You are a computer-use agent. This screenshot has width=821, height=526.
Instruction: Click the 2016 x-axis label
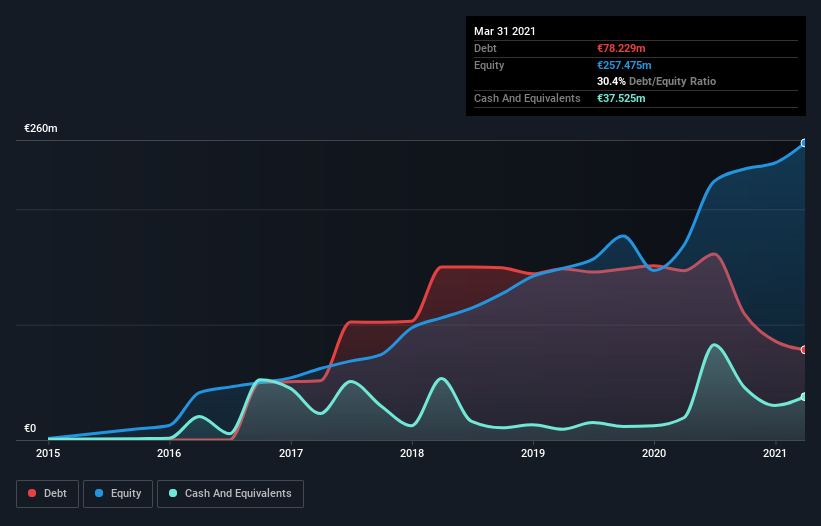click(169, 453)
